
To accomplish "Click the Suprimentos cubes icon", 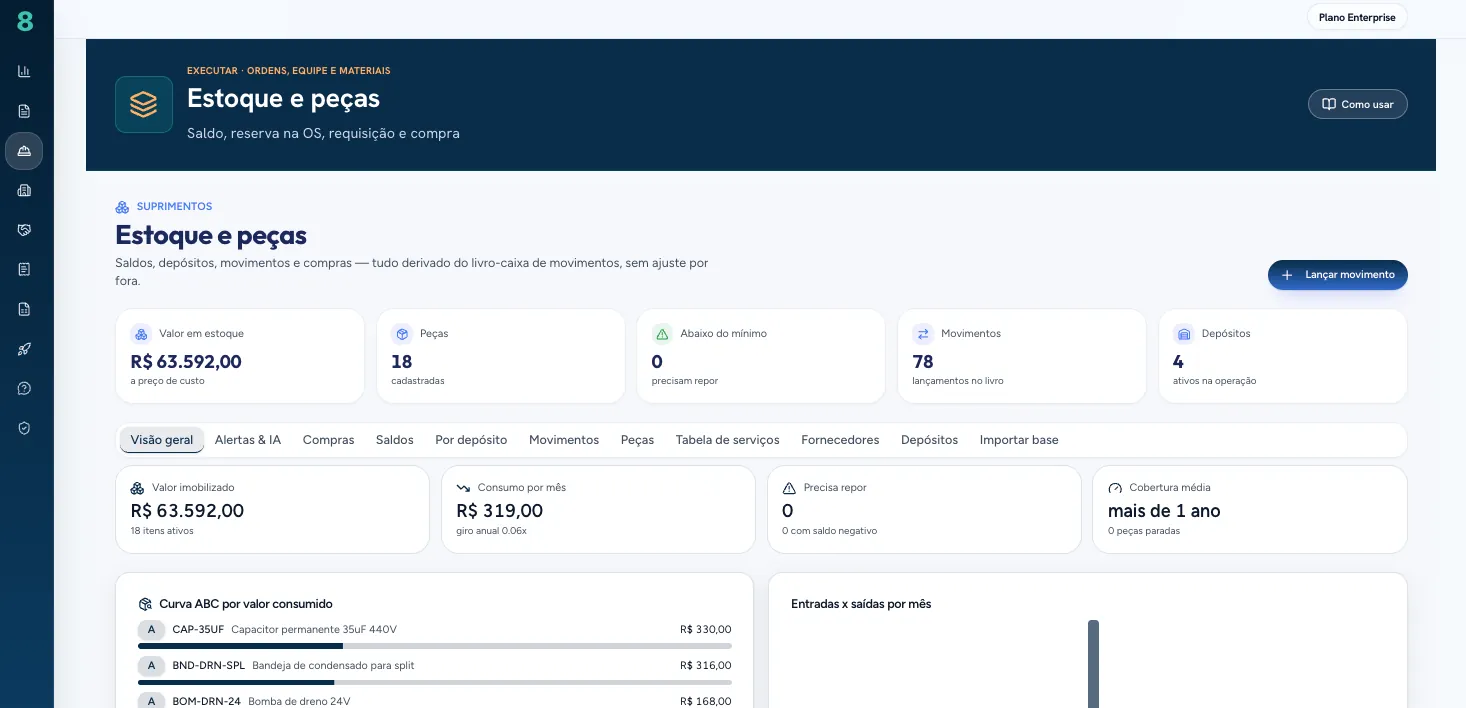I will tap(122, 207).
